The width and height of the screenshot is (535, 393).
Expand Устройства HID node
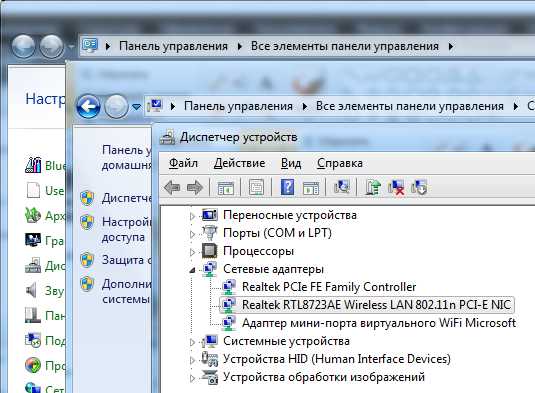(x=192, y=360)
